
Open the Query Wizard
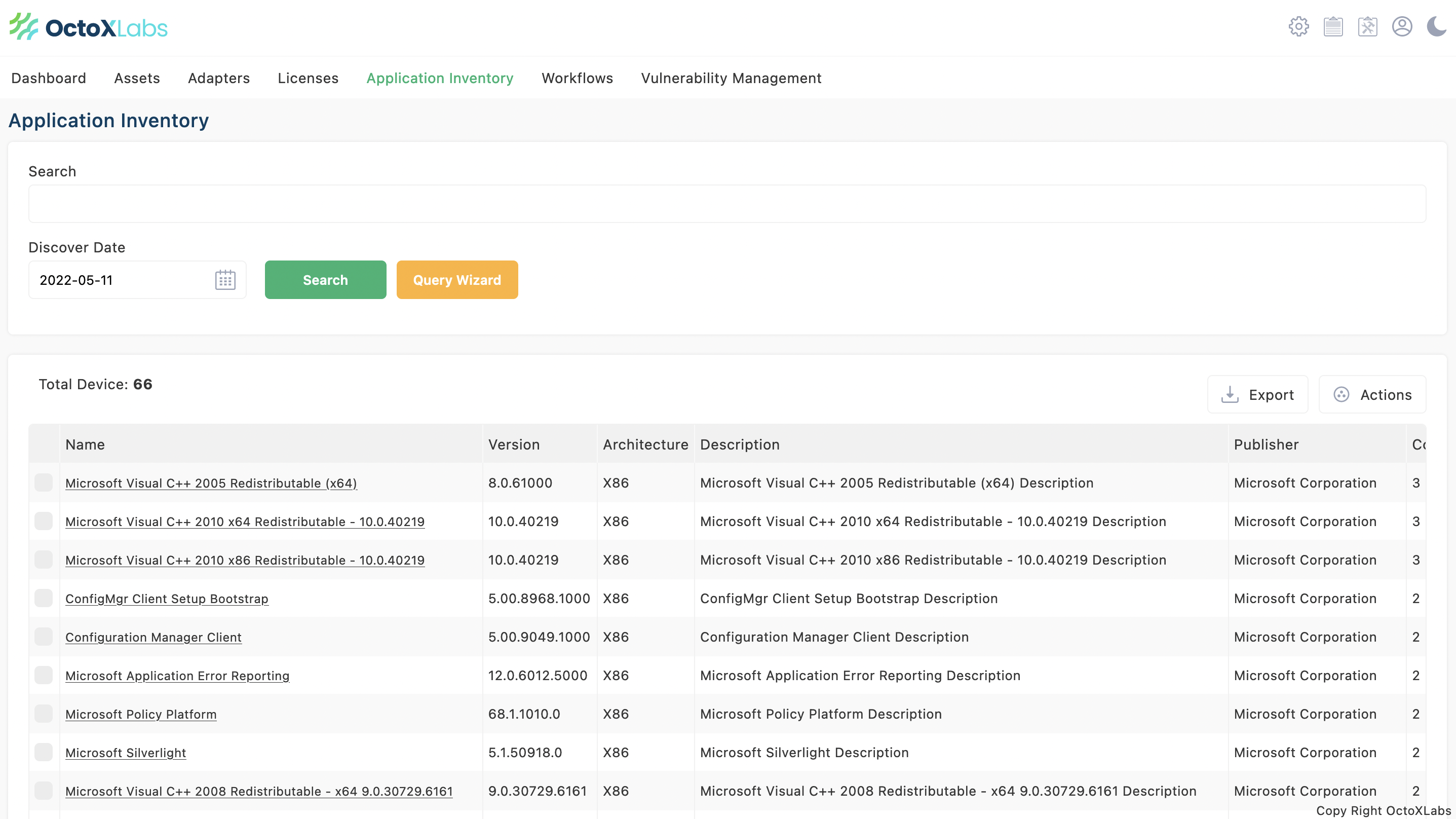[x=457, y=280]
